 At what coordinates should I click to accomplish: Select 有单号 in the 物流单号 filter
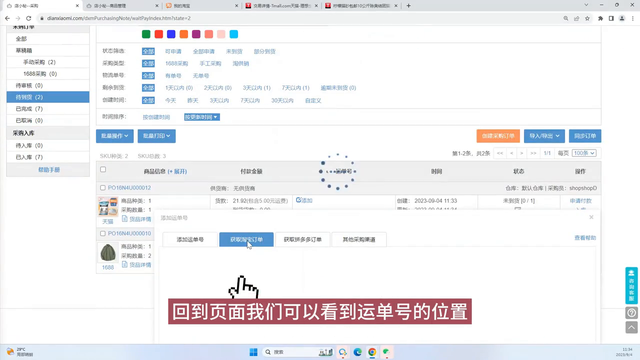pyautogui.click(x=173, y=76)
